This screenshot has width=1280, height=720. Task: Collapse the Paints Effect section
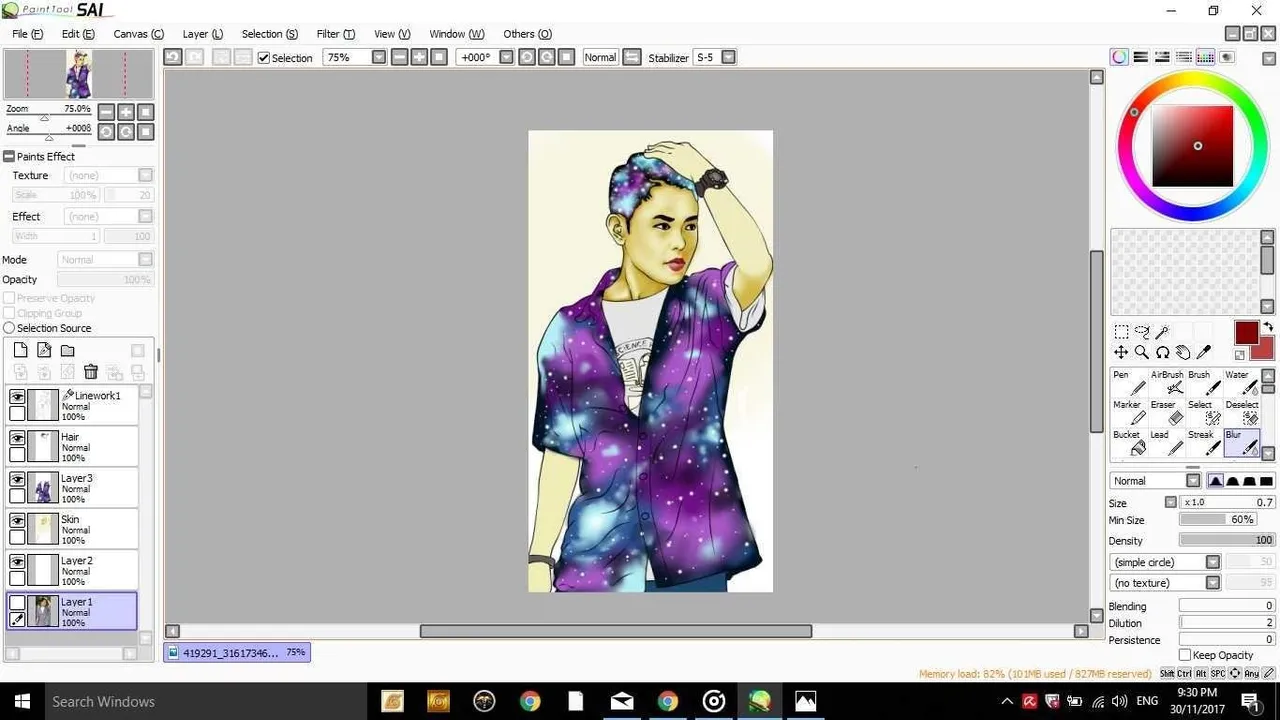point(8,157)
